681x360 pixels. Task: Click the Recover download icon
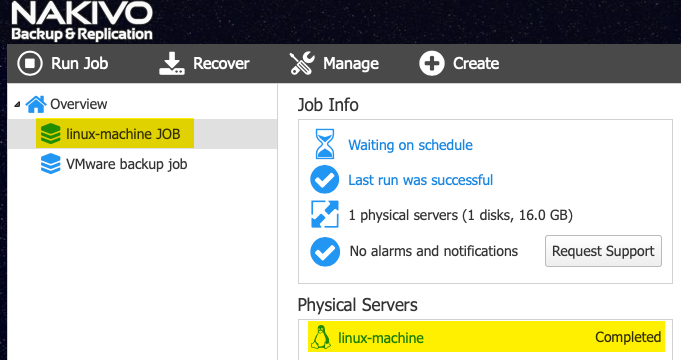coord(172,63)
